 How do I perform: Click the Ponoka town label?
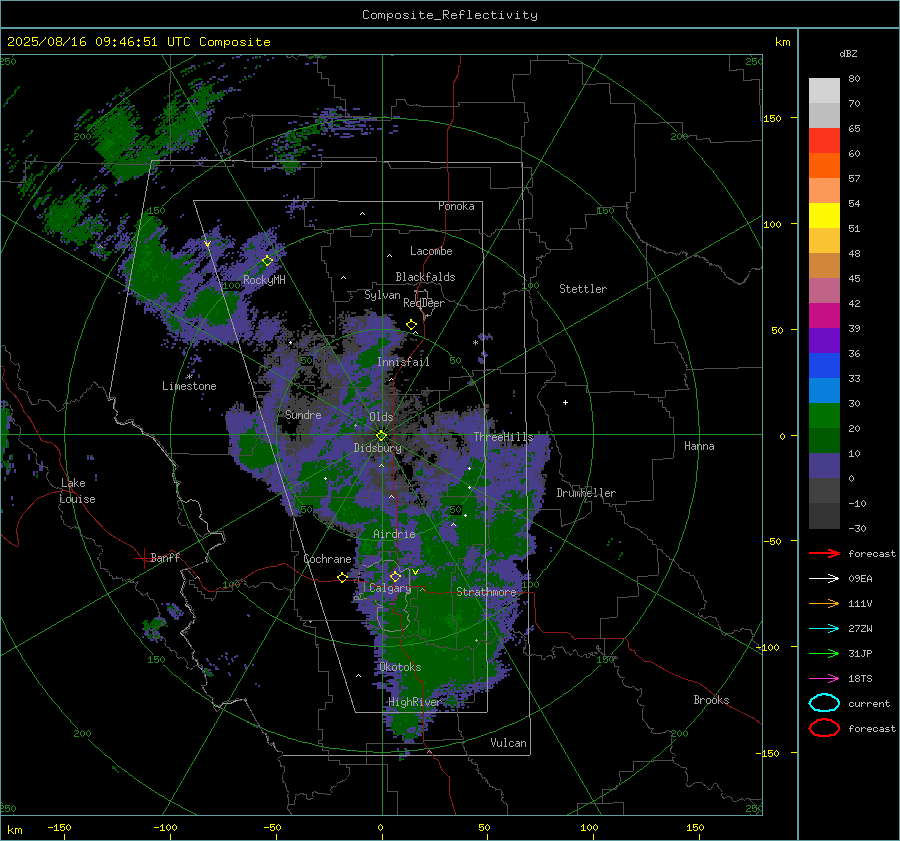pyautogui.click(x=456, y=206)
